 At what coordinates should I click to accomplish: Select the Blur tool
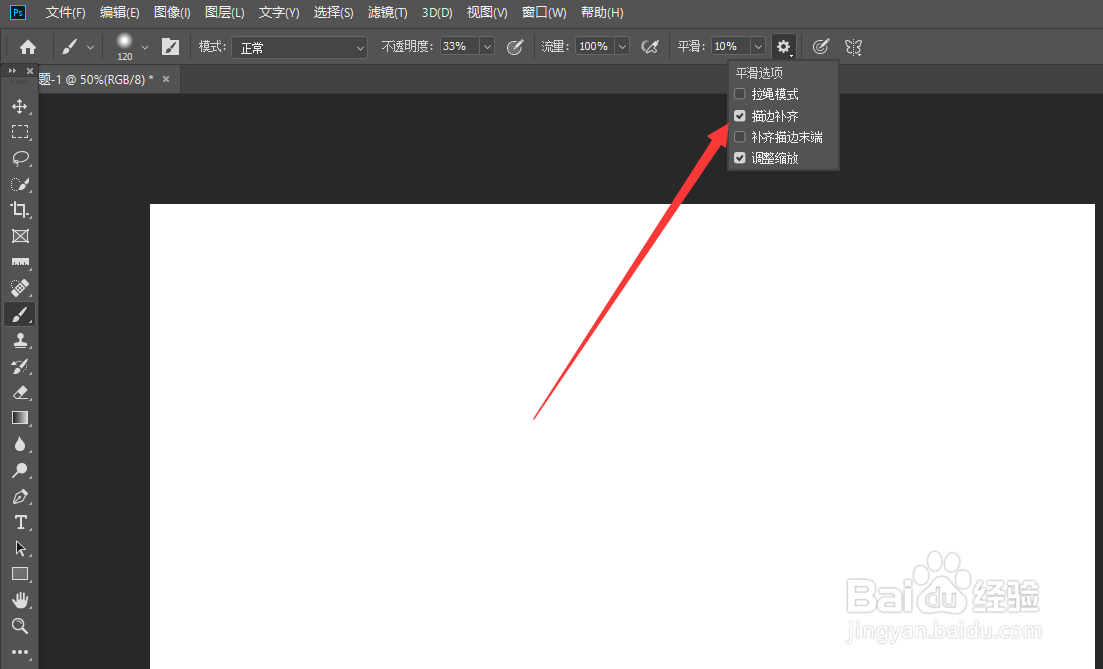pos(20,444)
